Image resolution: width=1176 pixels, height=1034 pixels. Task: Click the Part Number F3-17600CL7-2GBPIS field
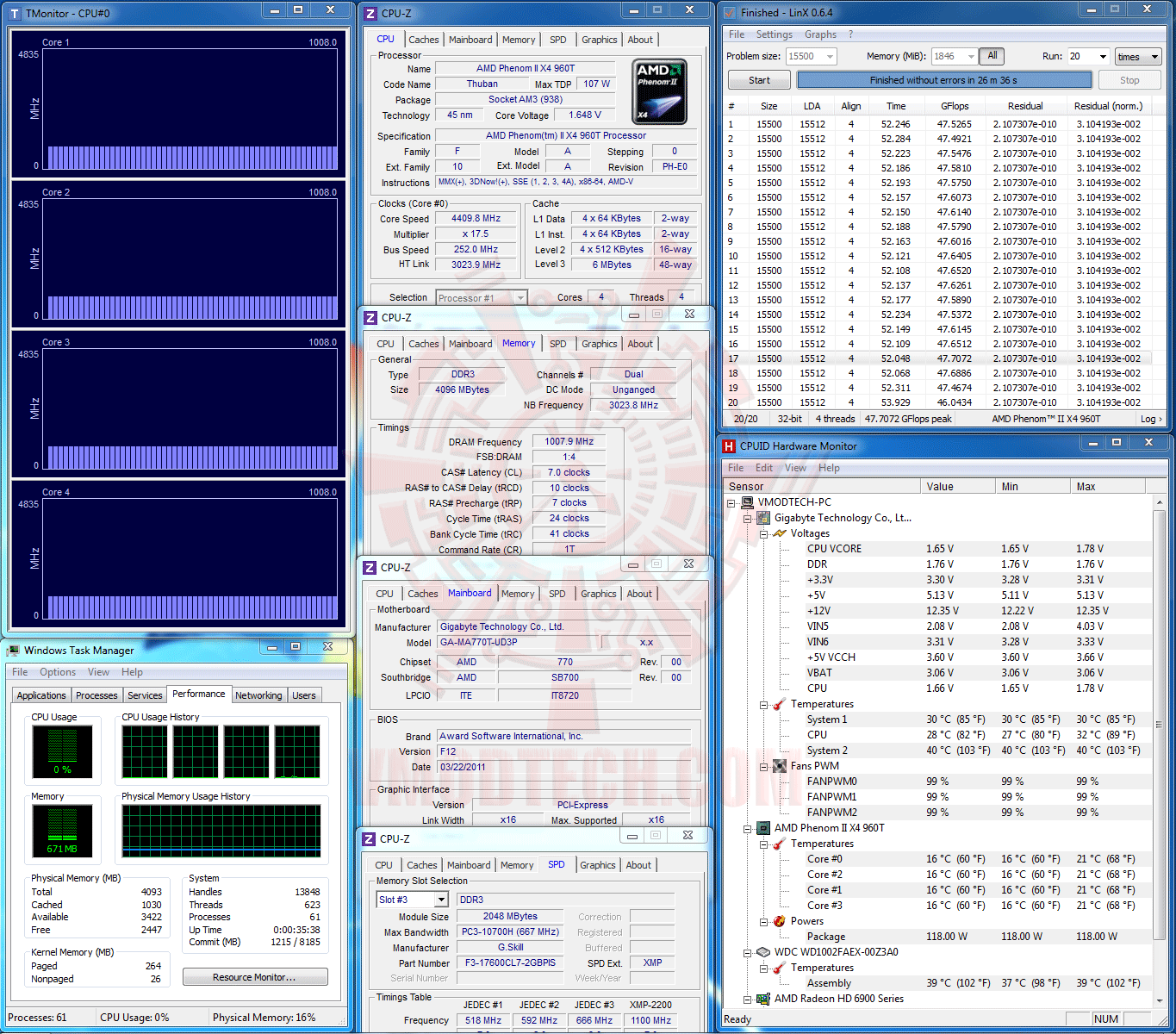[510, 963]
